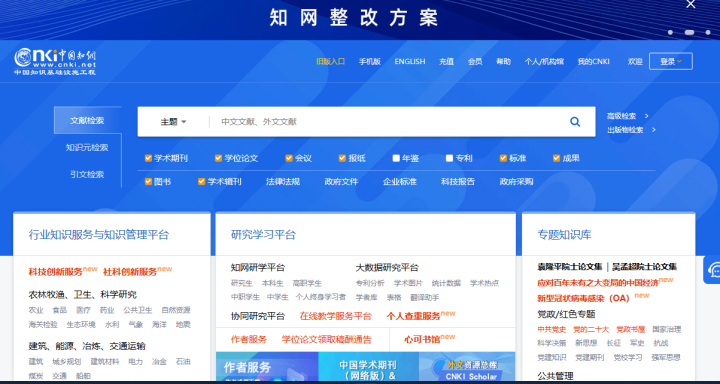
Task: Click the CNKI Scholar banner thumbnail
Action: pyautogui.click(x=467, y=367)
